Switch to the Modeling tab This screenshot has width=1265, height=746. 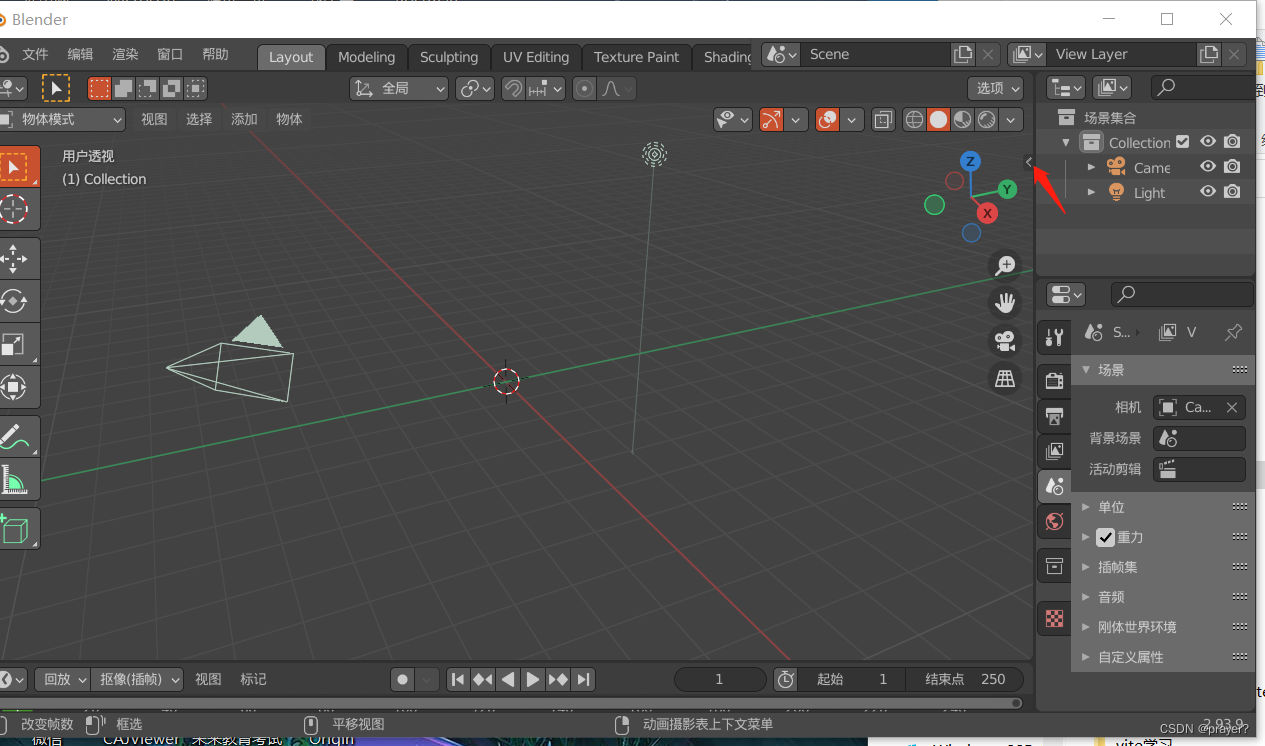pos(366,57)
